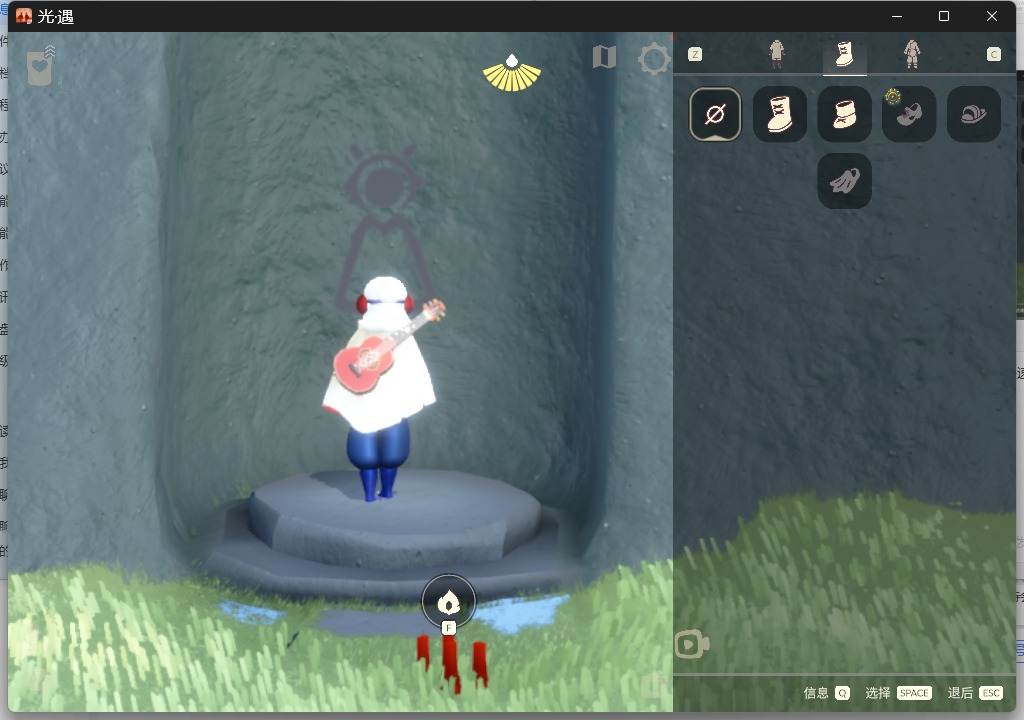The height and width of the screenshot is (720, 1024).
Task: Switch to the outfit body tab
Action: (x=776, y=54)
